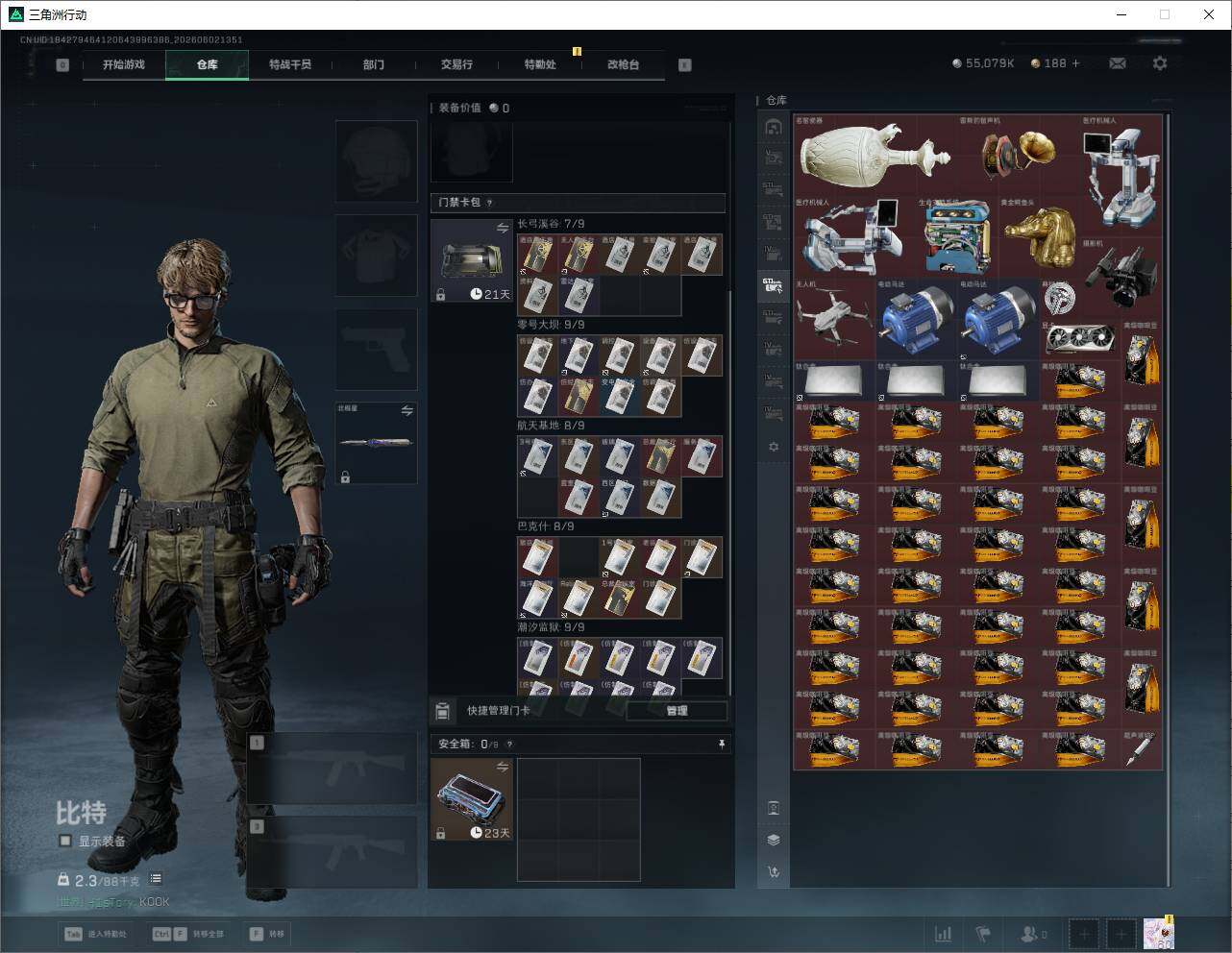Toggle the 显示装备 checkbox
Viewport: 1232px width, 953px height.
click(x=65, y=841)
